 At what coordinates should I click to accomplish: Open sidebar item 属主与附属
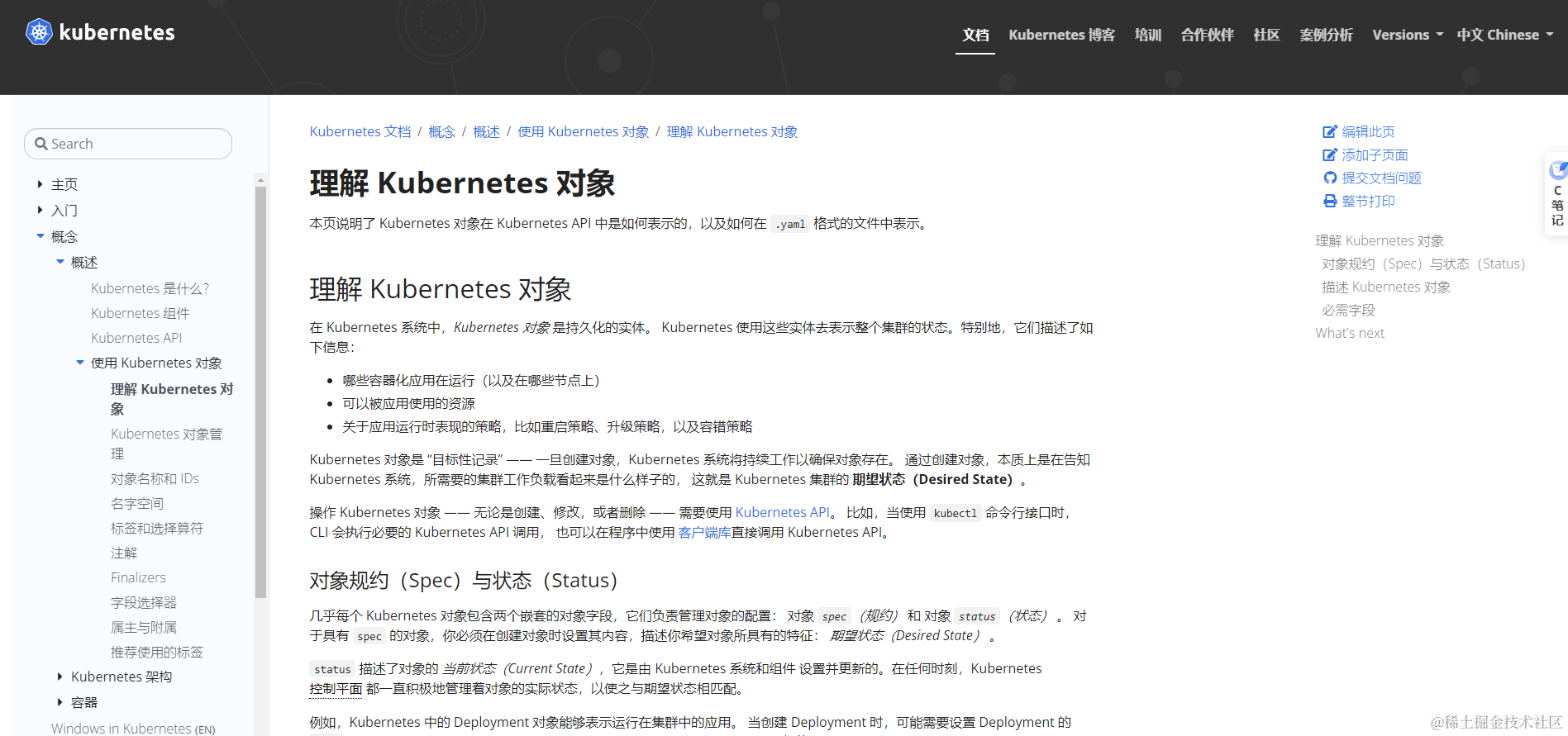144,627
